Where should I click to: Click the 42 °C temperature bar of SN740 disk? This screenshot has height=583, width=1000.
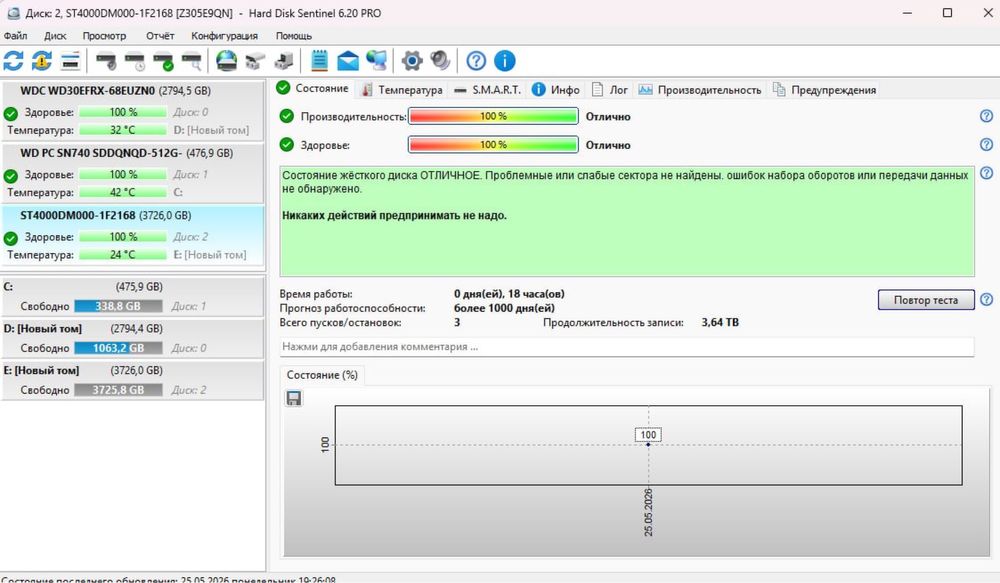[x=122, y=193]
